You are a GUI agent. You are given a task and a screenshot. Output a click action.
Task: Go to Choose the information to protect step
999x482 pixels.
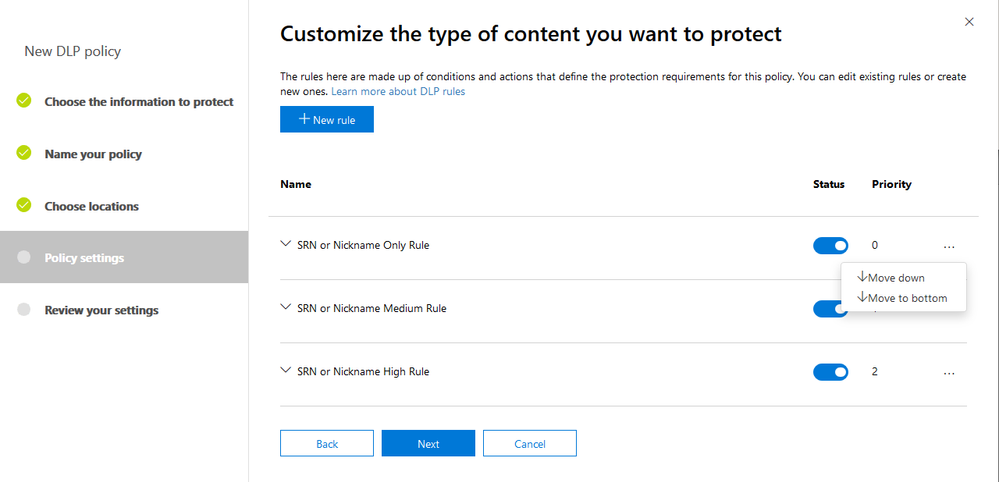[139, 102]
